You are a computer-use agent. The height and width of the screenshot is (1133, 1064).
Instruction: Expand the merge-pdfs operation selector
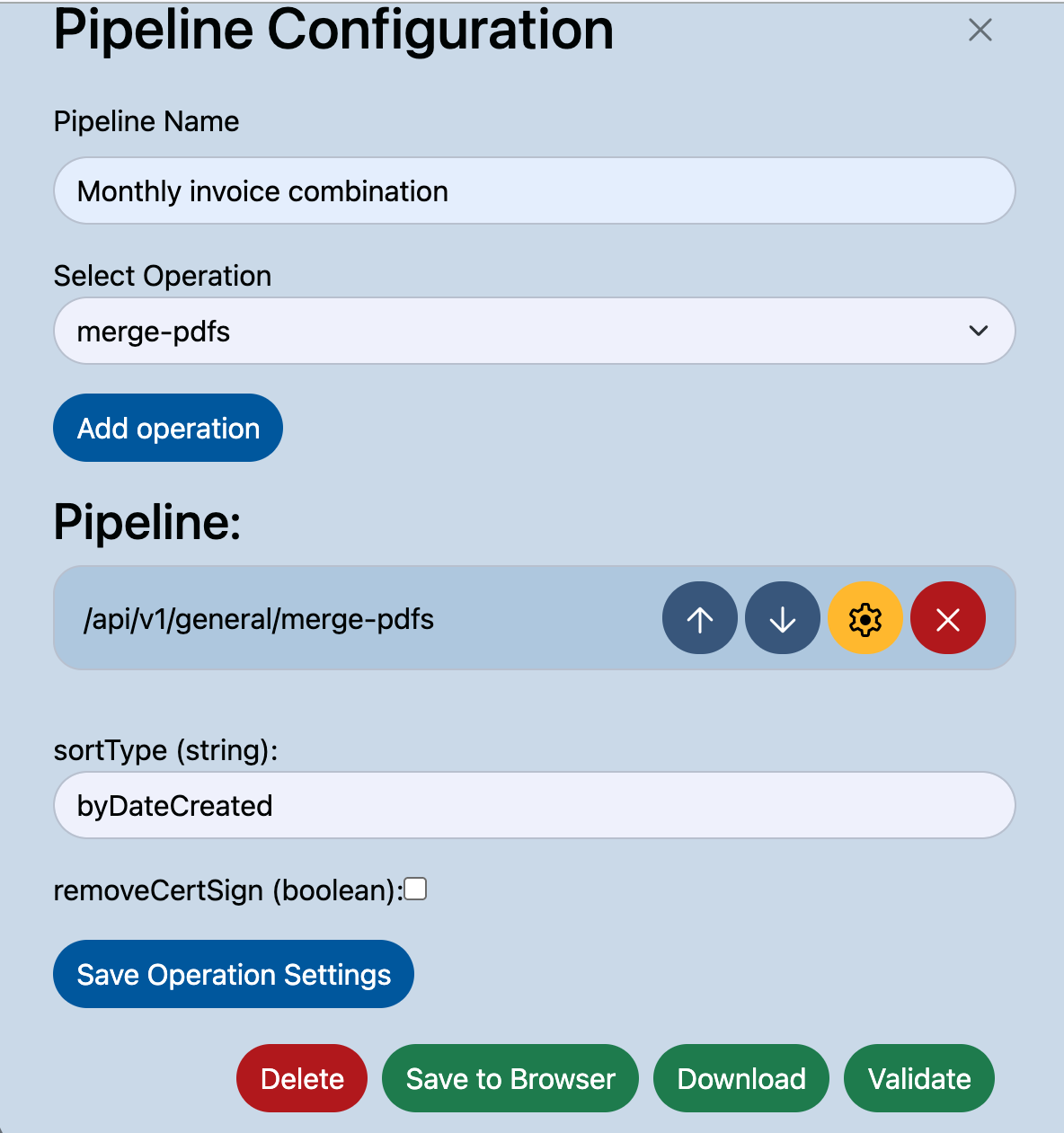pos(534,331)
